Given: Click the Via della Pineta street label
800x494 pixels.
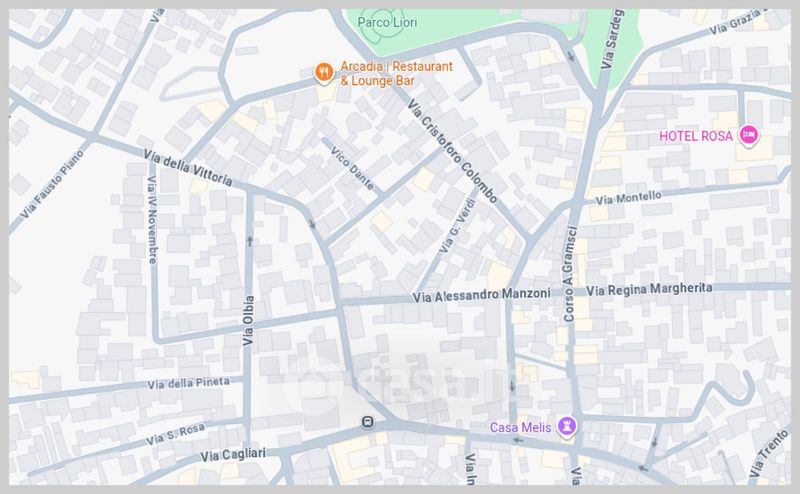Looking at the screenshot, I should pos(188,383).
